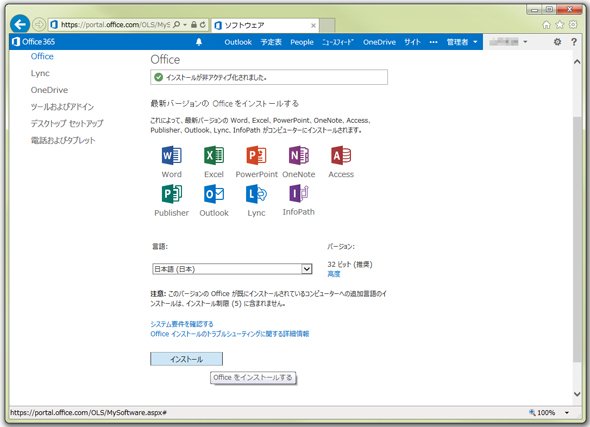Click the Word application icon
590x427 pixels.
[x=172, y=155]
